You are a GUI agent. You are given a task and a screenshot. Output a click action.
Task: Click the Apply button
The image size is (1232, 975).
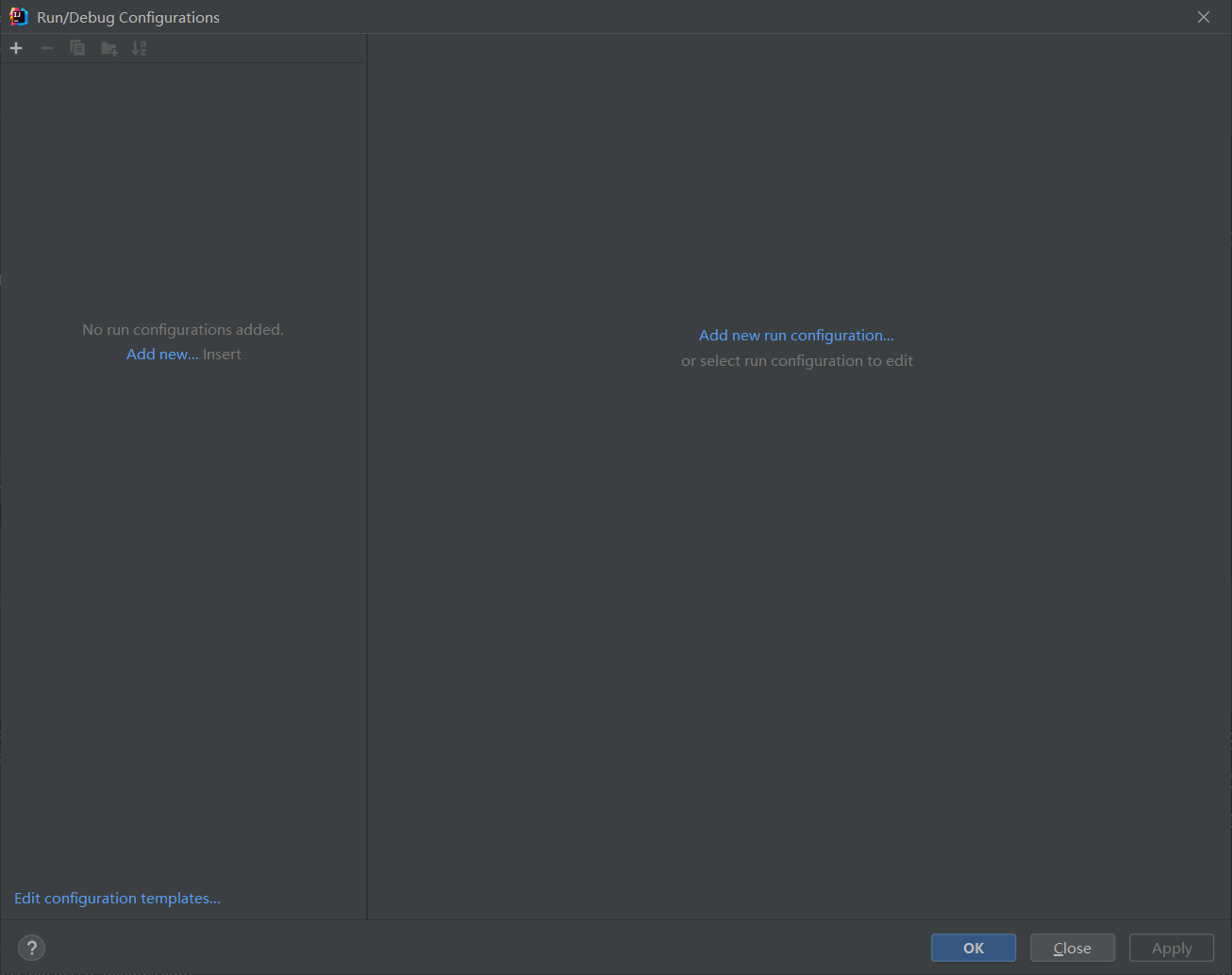[x=1171, y=948]
